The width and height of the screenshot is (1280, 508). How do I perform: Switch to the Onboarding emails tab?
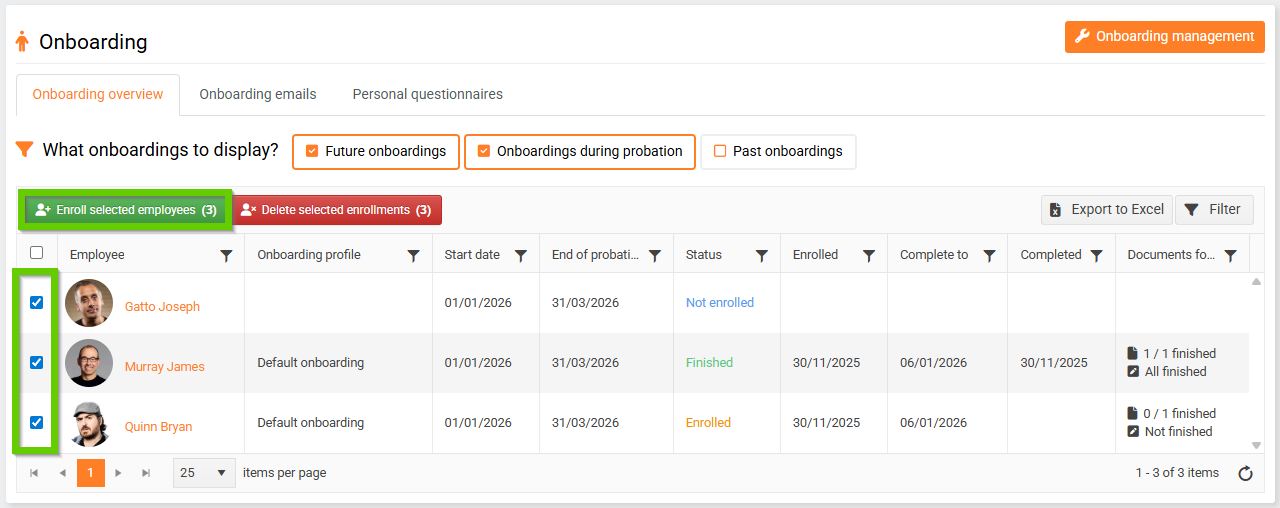click(257, 94)
